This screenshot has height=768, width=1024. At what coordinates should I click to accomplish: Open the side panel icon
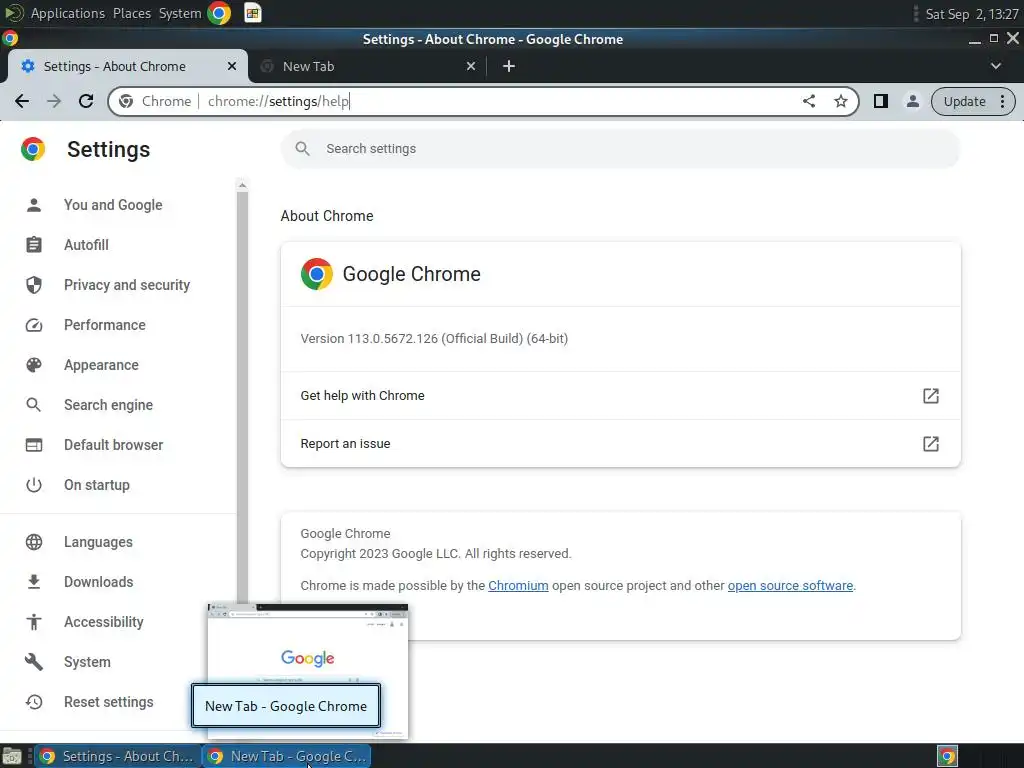coord(880,101)
